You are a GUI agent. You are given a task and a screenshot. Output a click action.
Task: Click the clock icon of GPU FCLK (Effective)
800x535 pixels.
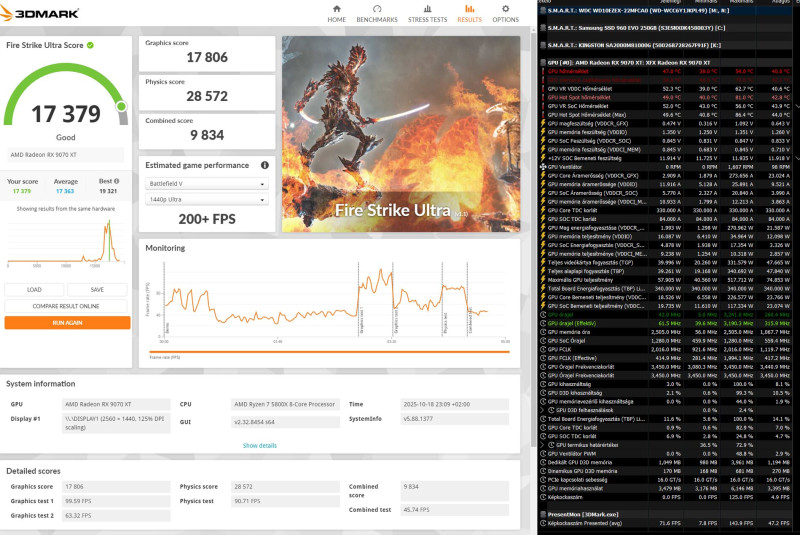(543, 358)
